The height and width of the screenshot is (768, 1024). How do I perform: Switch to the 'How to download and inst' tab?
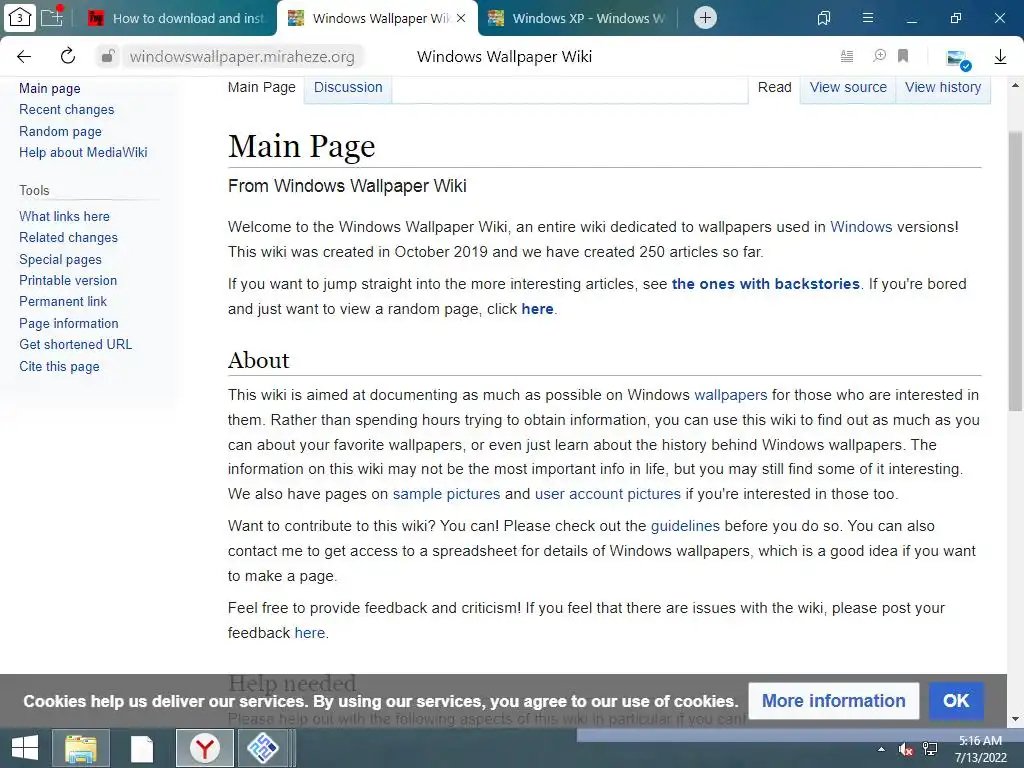(x=176, y=18)
